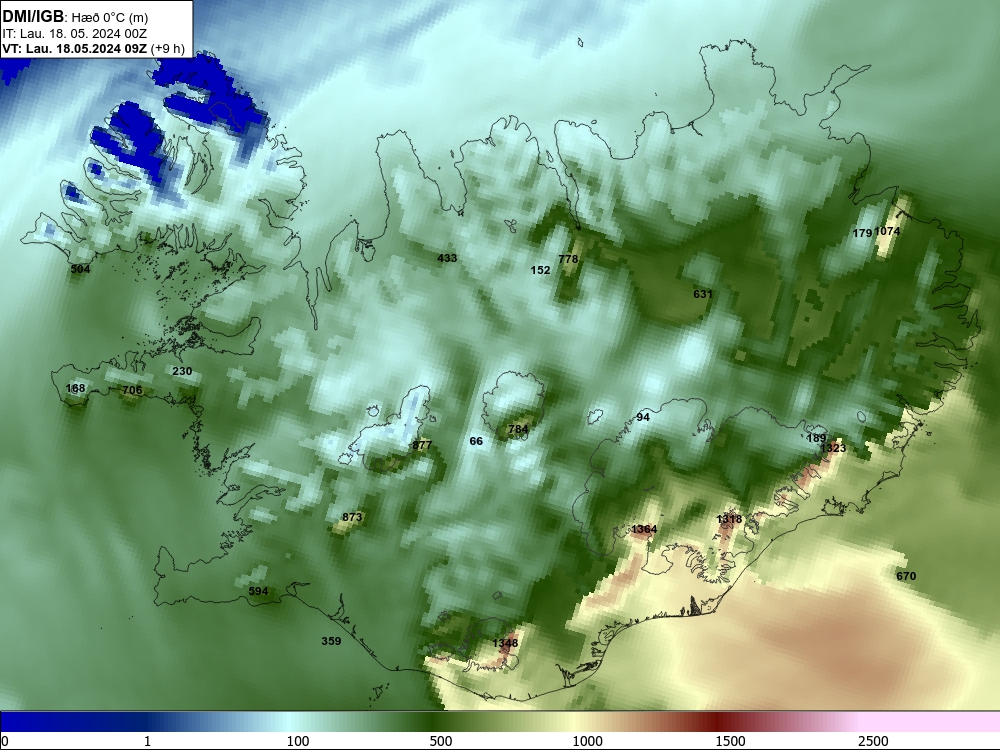Click the 2500 tick on color scale
Image resolution: width=1000 pixels, height=750 pixels.
pyautogui.click(x=873, y=741)
